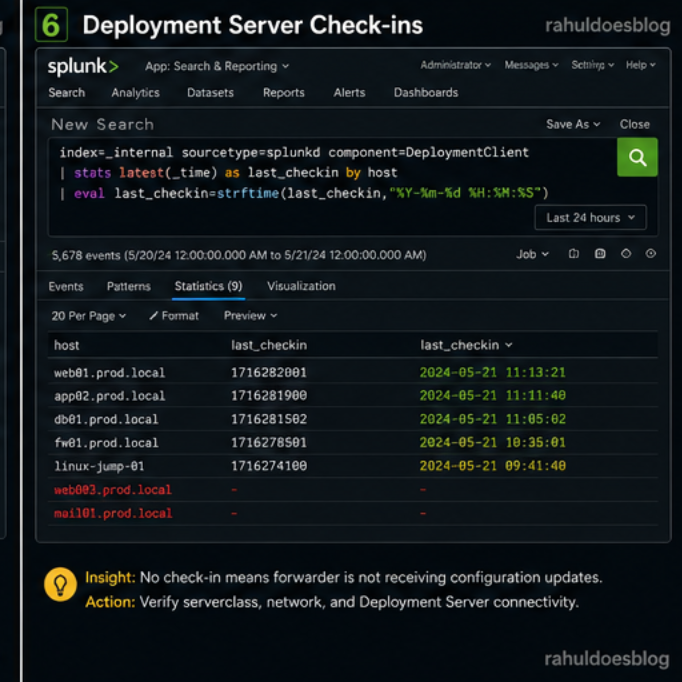
Task: Open the Dashboards nav item
Action: pyautogui.click(x=426, y=93)
